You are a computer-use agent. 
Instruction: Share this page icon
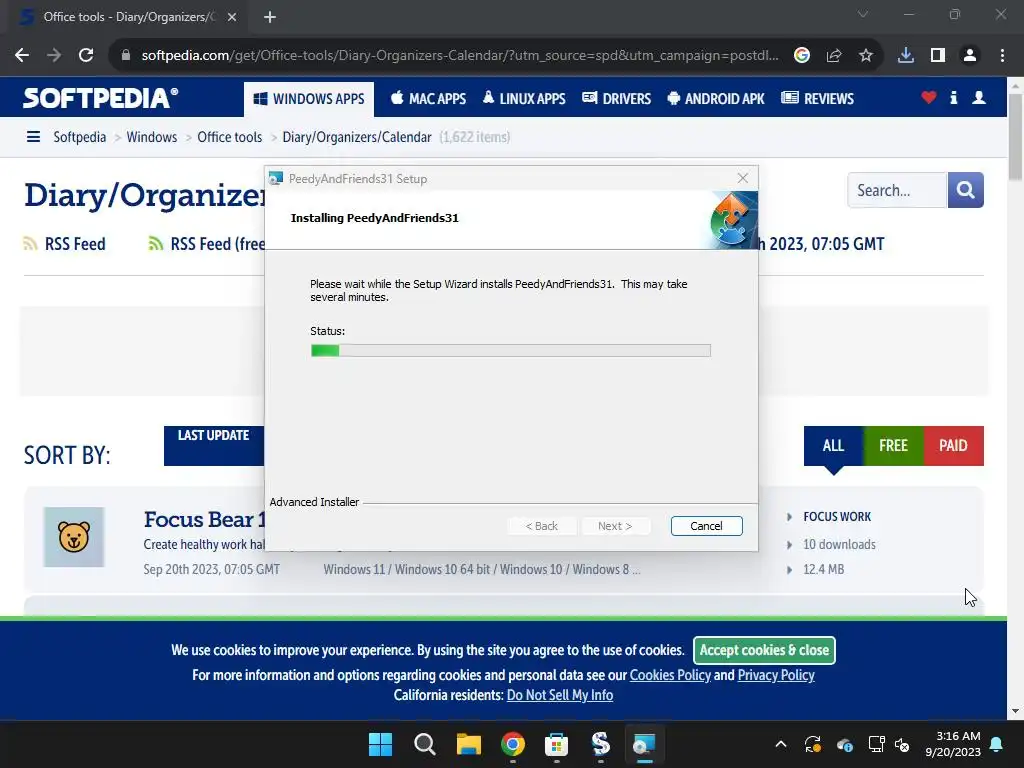(x=834, y=56)
